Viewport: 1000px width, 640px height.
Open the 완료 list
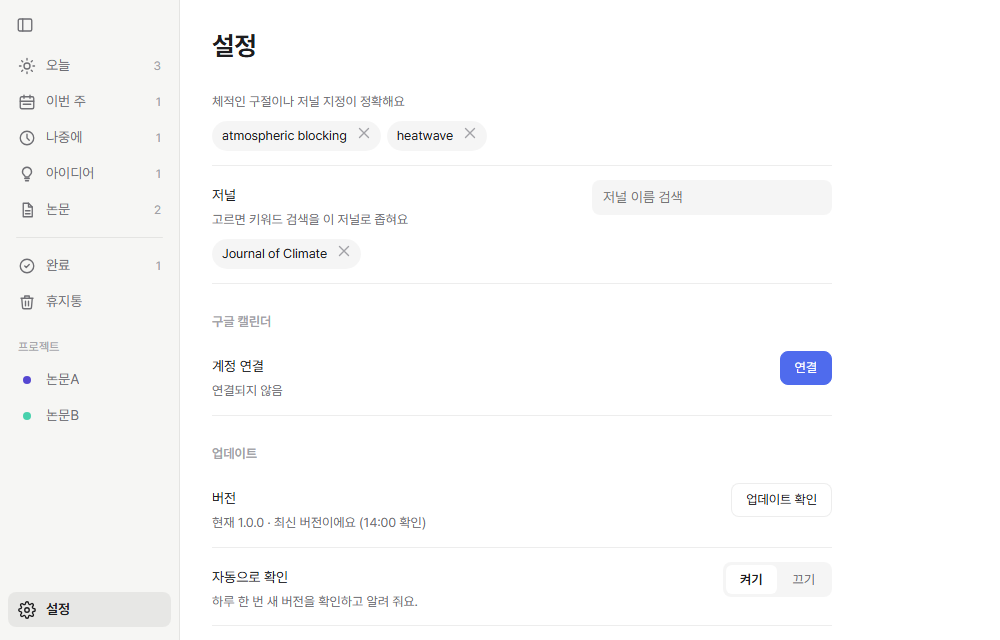click(x=89, y=266)
